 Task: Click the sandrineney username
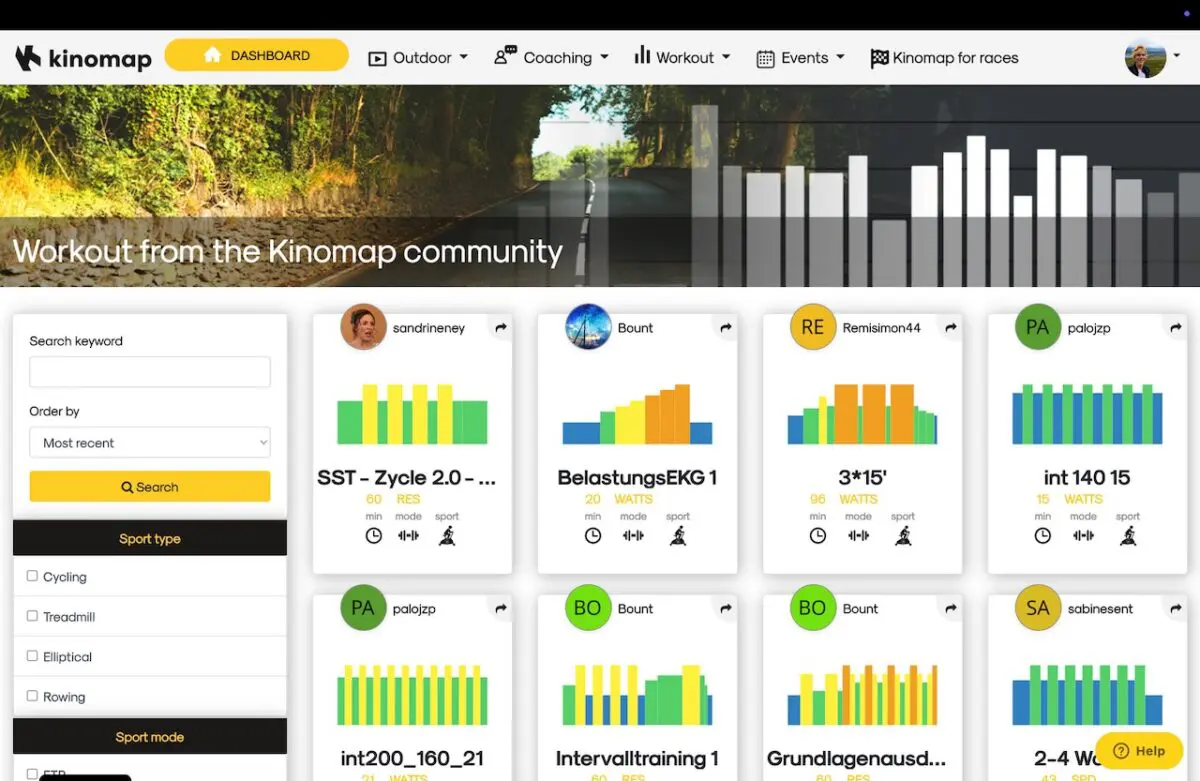pyautogui.click(x=428, y=328)
